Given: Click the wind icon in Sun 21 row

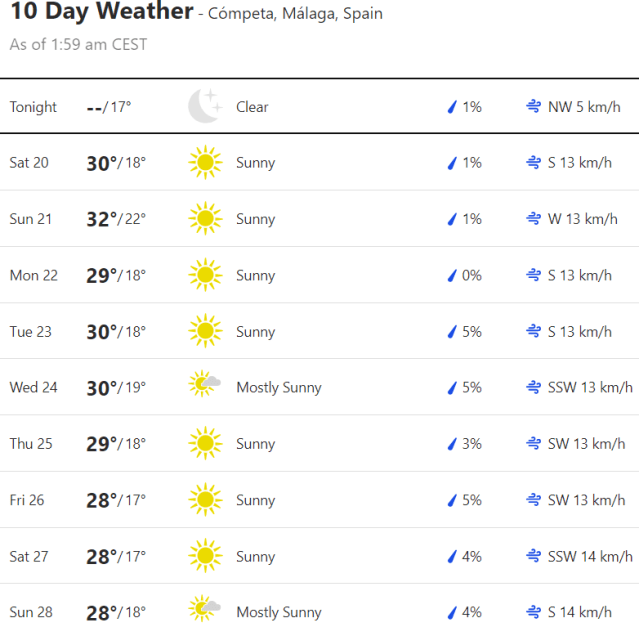Looking at the screenshot, I should pos(534,219).
